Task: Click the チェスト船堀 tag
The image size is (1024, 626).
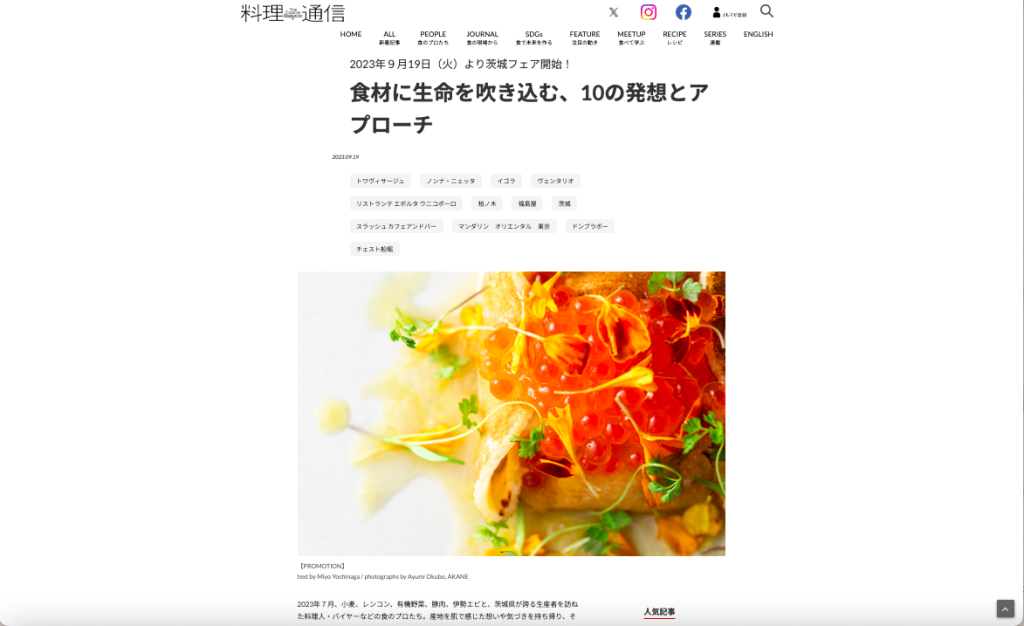Action: click(375, 249)
